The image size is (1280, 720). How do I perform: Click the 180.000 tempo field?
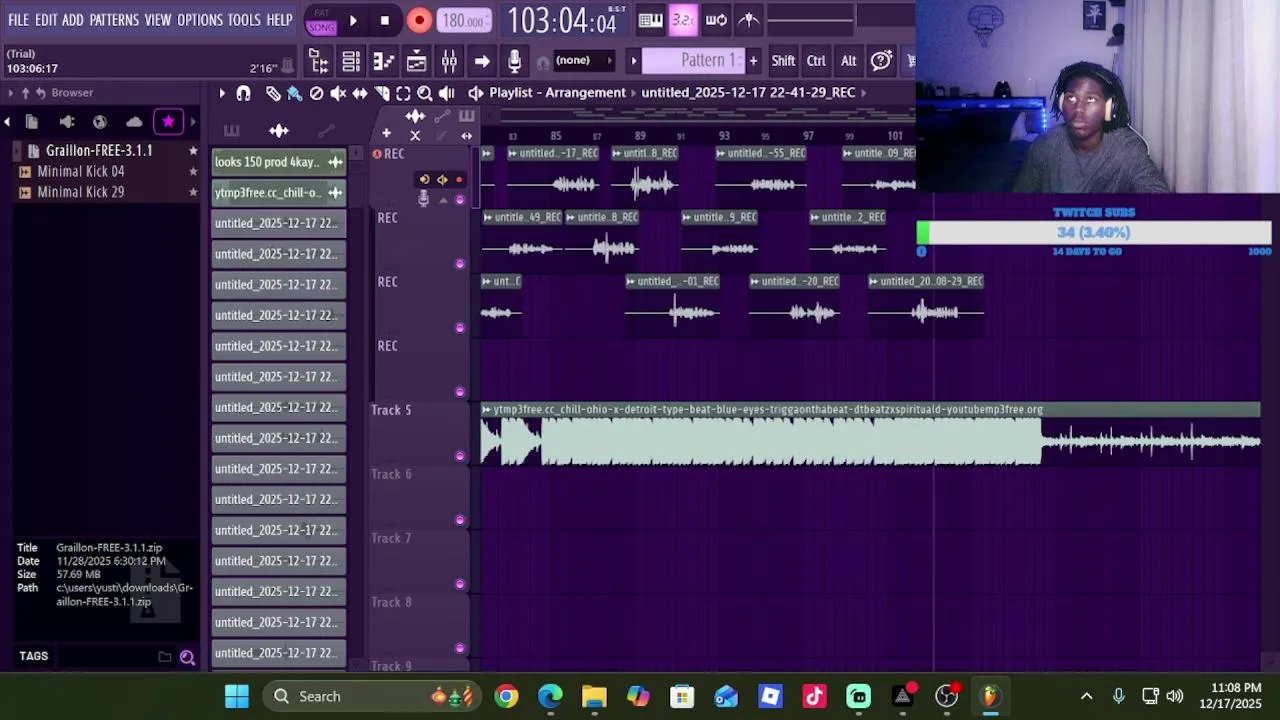point(465,21)
